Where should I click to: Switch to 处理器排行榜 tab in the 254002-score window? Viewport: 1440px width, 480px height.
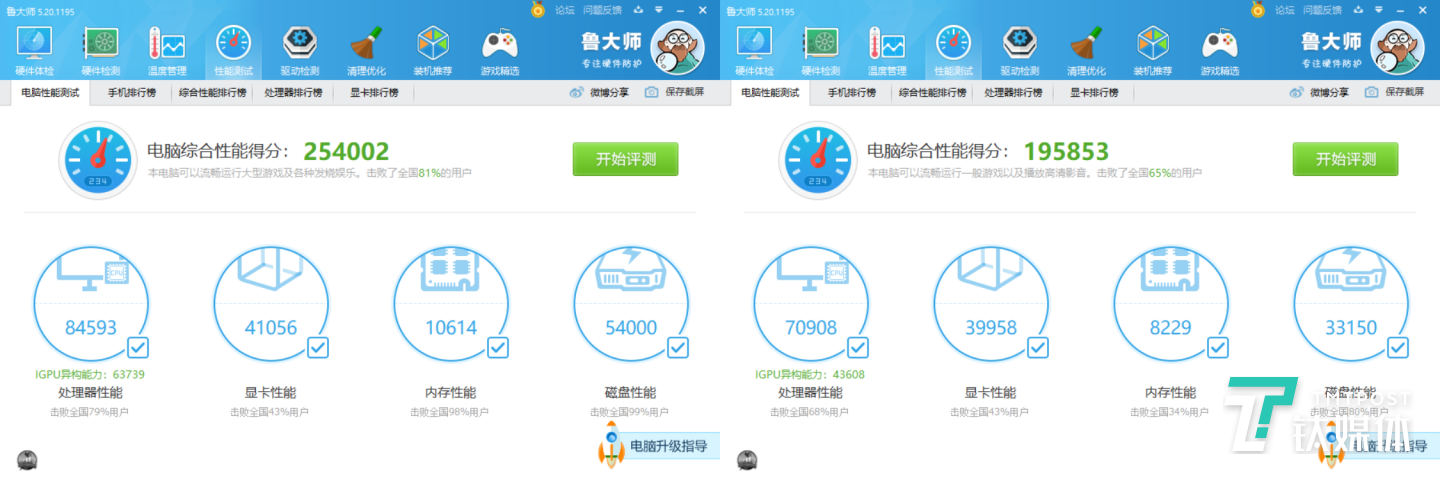point(293,92)
